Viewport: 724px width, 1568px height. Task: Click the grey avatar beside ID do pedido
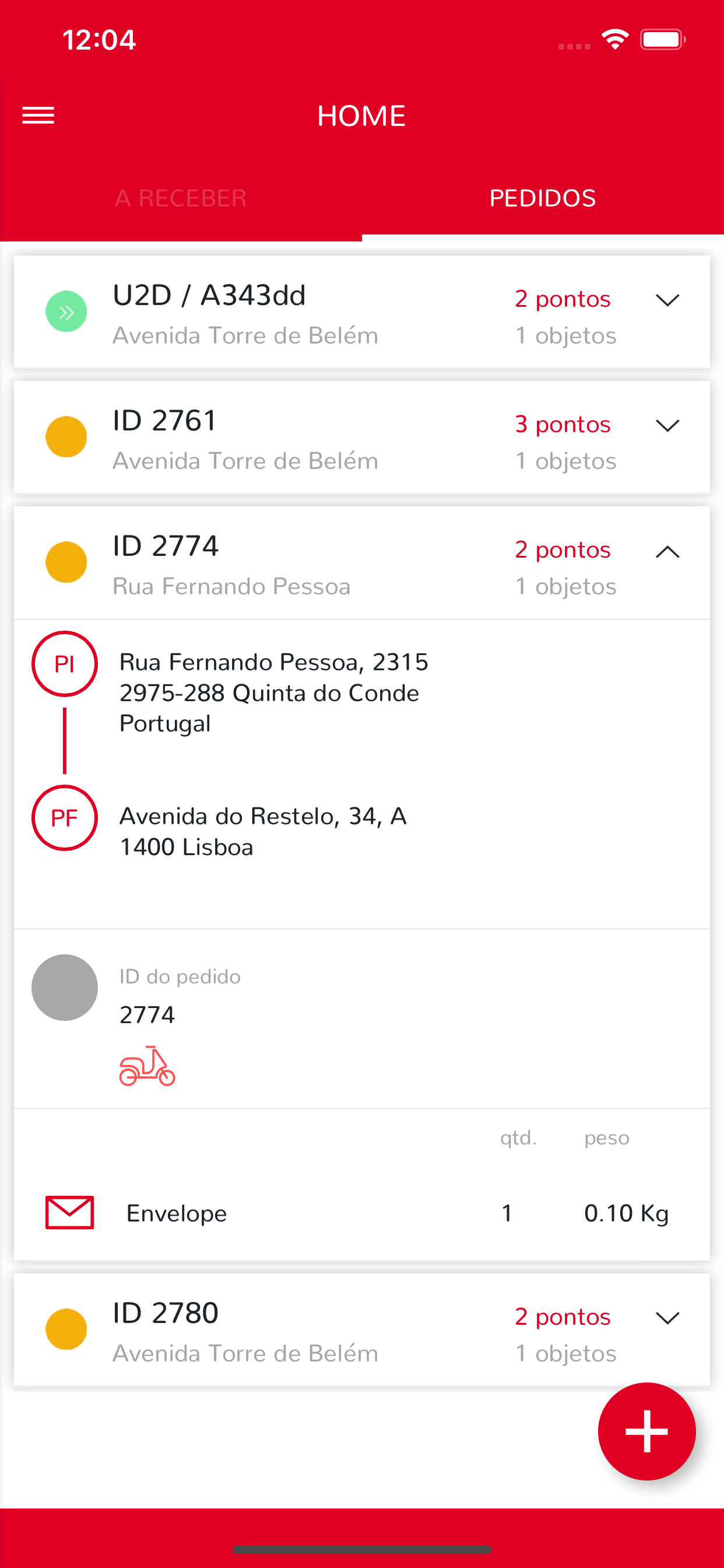(65, 988)
